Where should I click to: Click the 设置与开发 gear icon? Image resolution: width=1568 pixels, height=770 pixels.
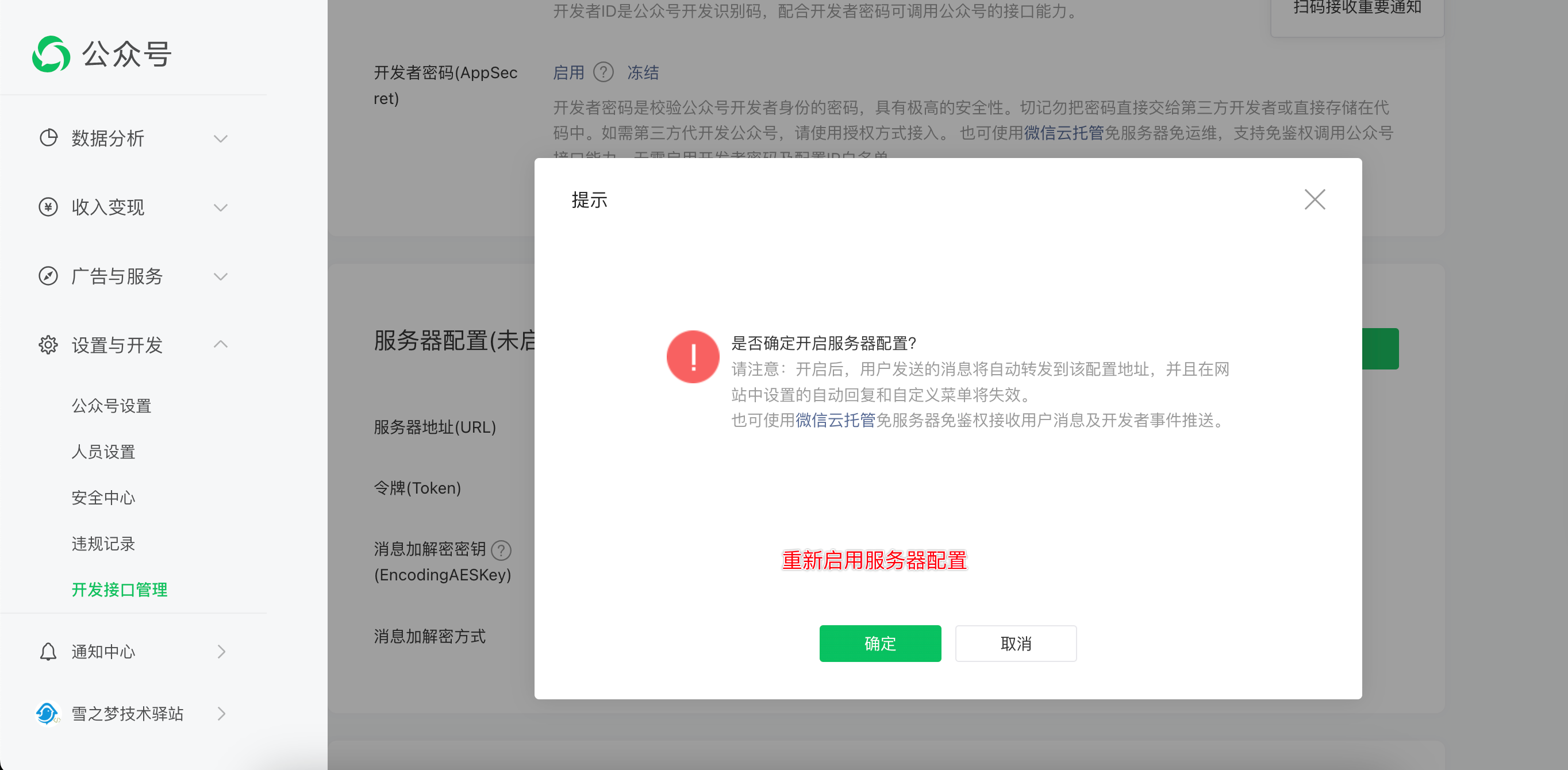tap(48, 345)
